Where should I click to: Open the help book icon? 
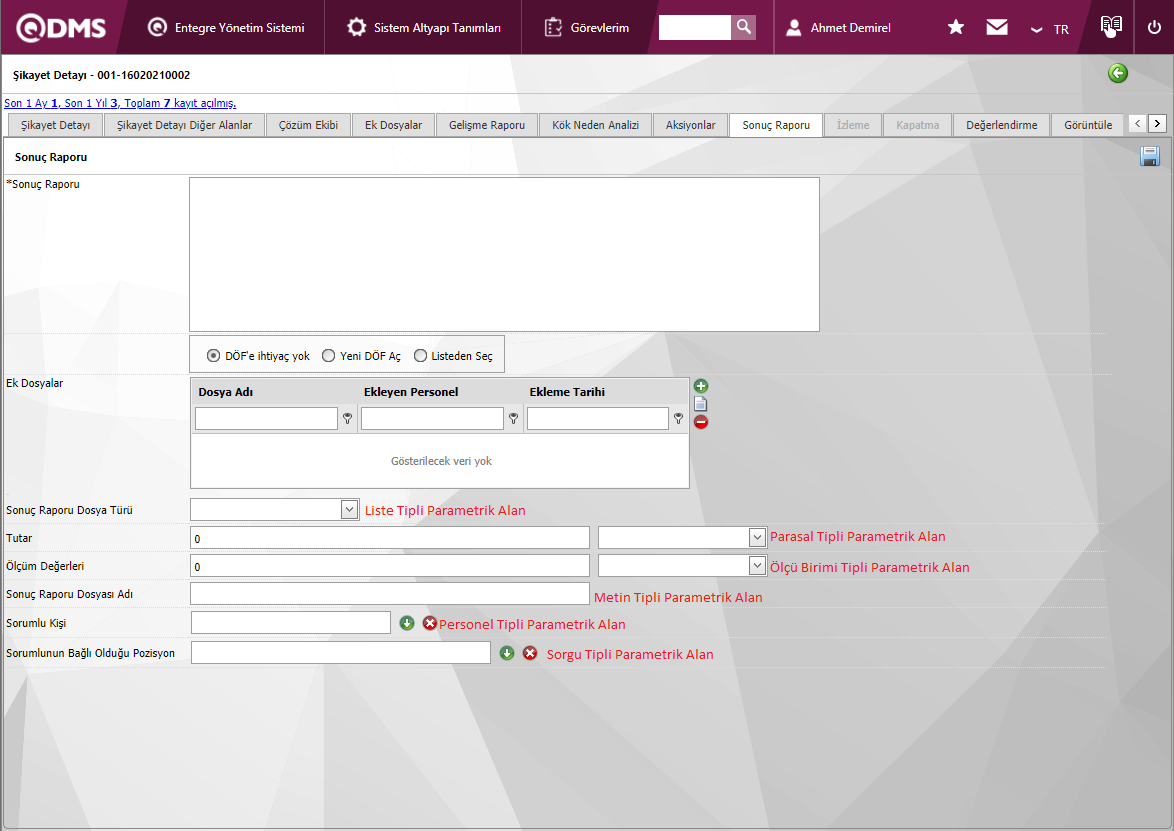click(x=1111, y=26)
